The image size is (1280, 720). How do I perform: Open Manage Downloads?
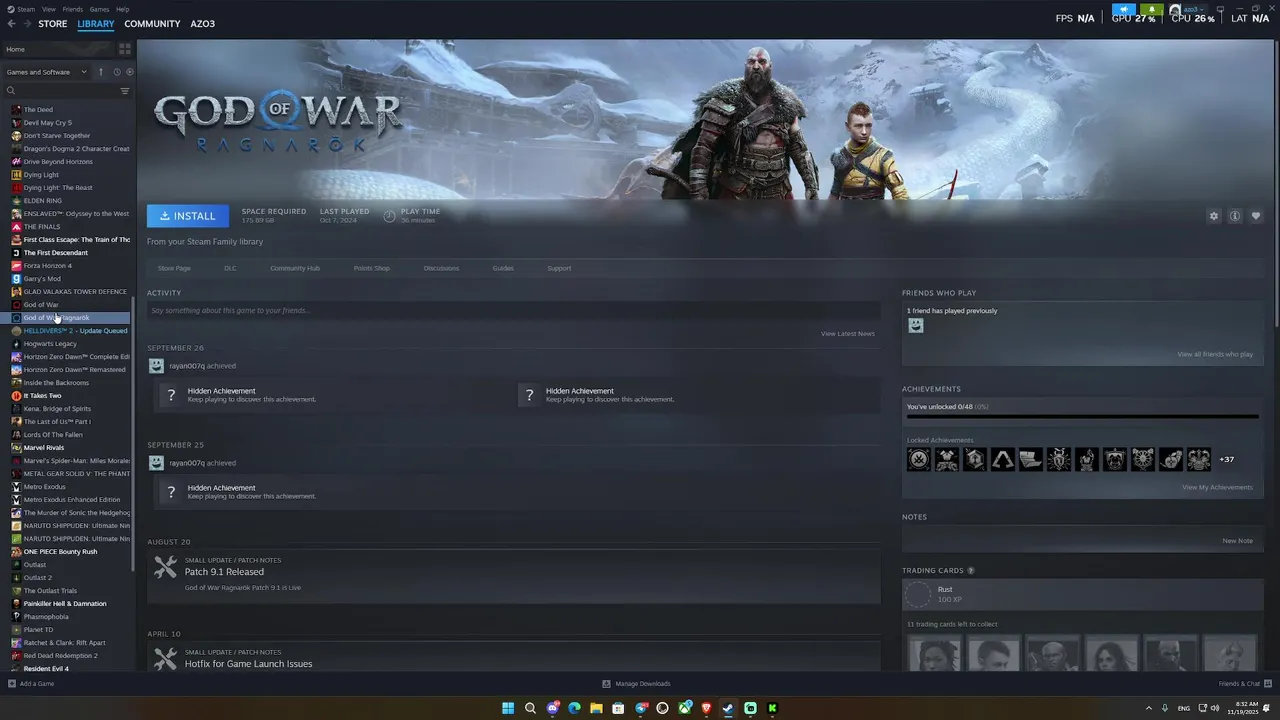(x=636, y=684)
